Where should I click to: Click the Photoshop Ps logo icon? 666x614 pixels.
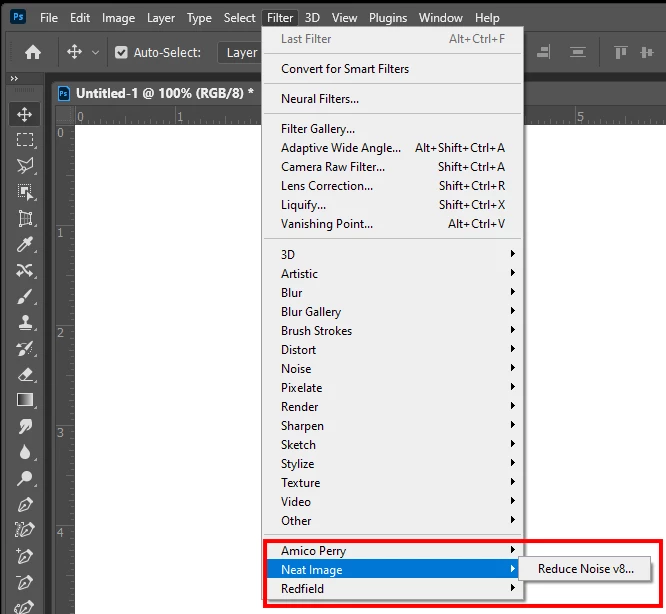(18, 17)
